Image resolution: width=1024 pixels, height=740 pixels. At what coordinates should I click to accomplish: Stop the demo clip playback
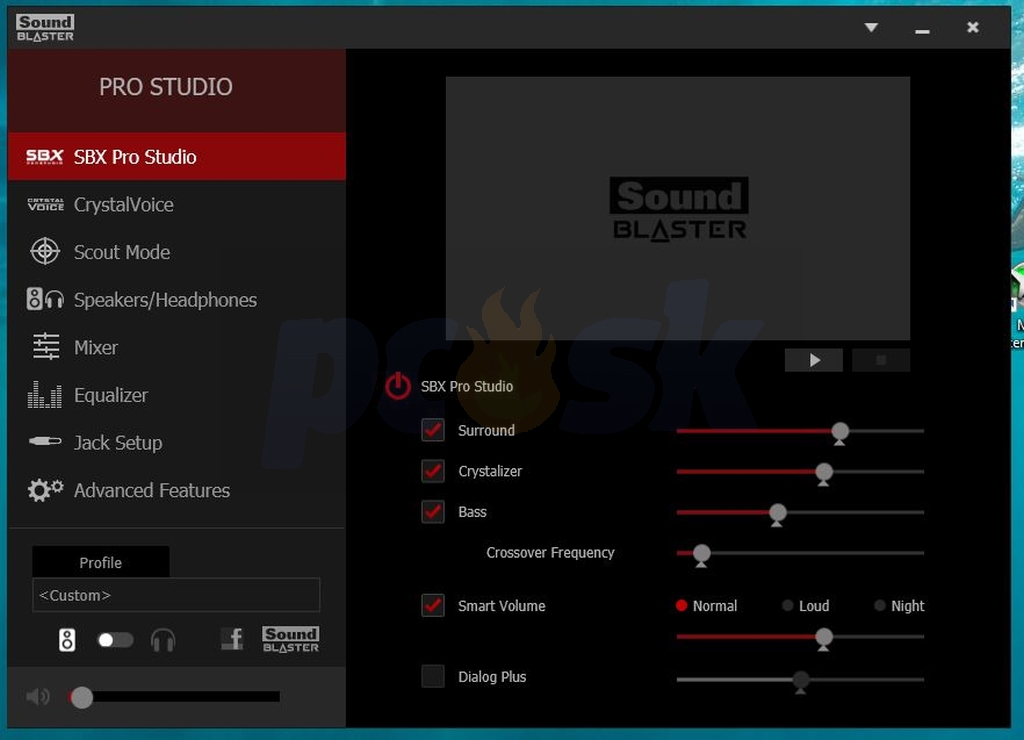coord(881,360)
